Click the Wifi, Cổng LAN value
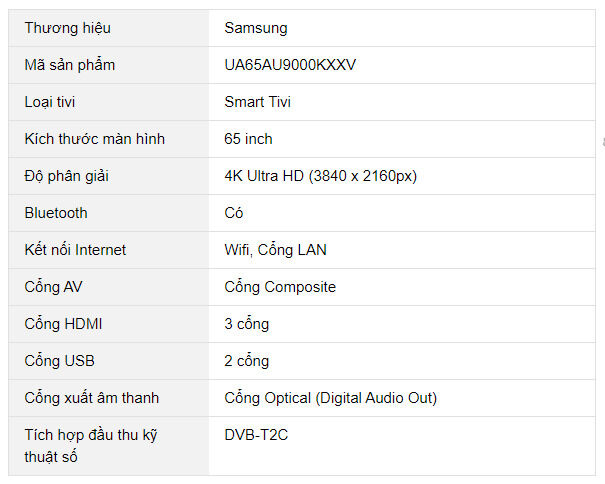Image resolution: width=605 pixels, height=484 pixels. point(275,250)
